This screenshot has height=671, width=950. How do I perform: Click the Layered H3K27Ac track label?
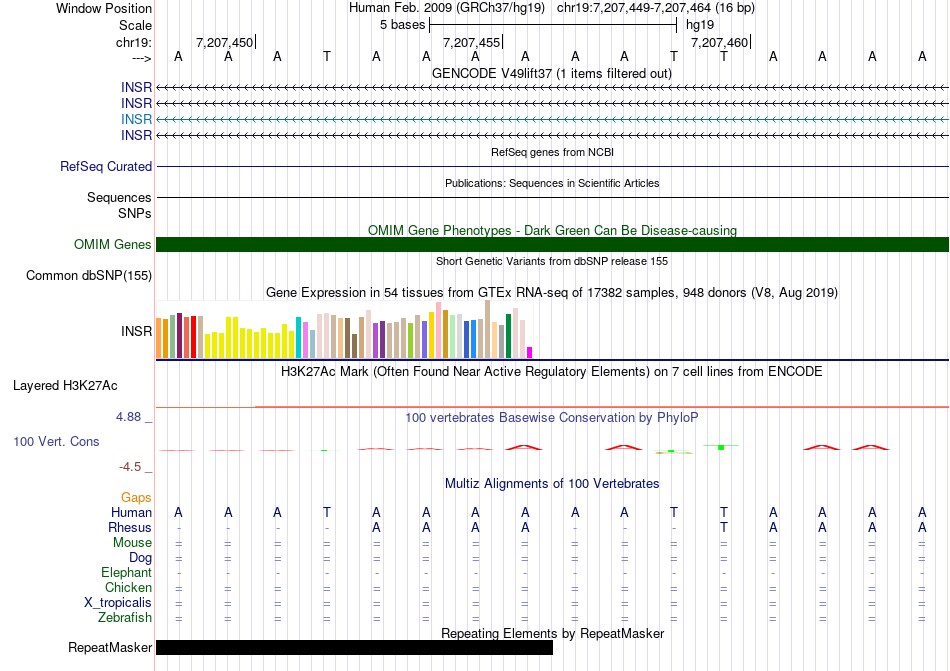coord(65,385)
